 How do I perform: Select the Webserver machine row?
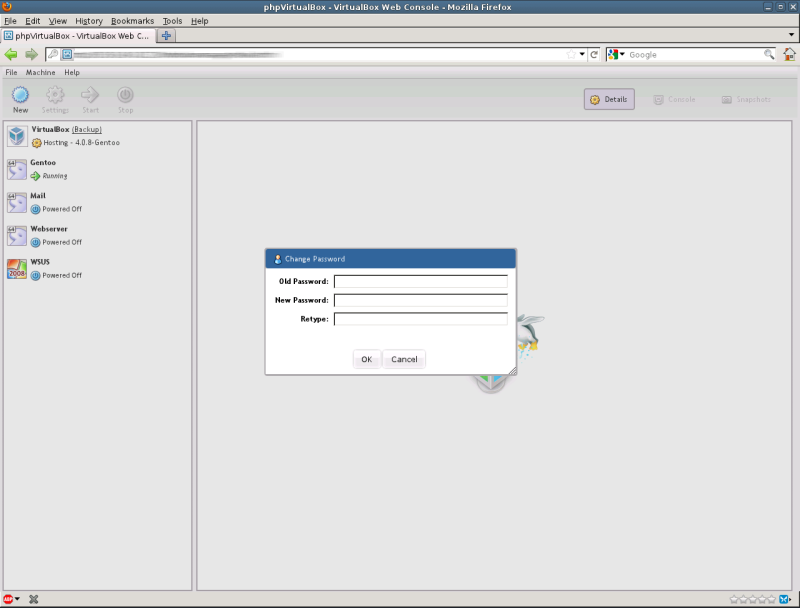coord(97,235)
